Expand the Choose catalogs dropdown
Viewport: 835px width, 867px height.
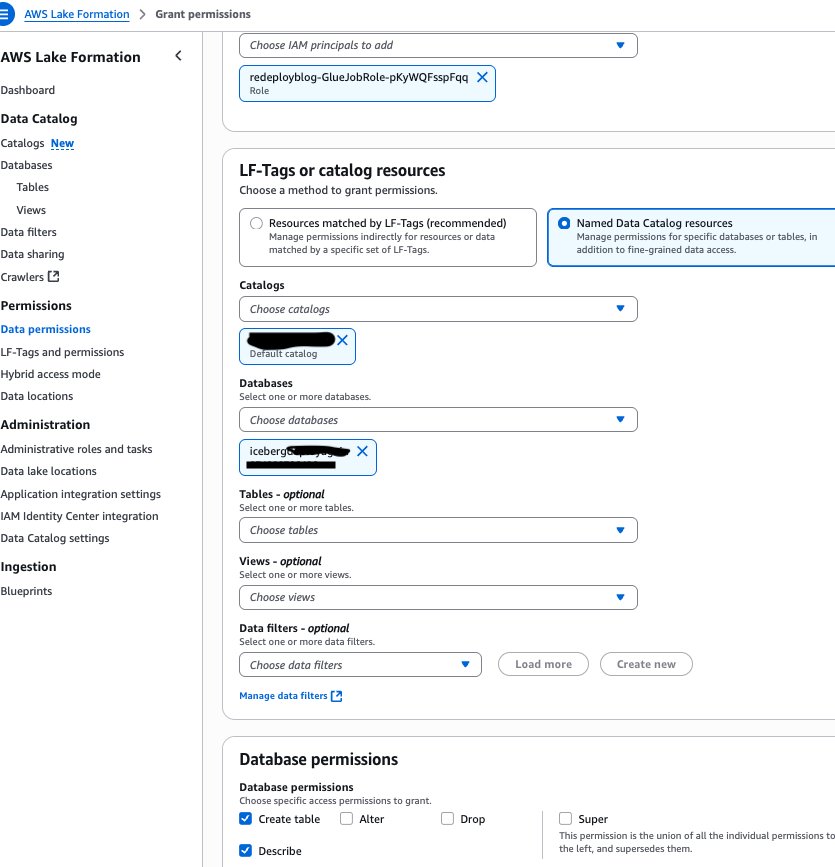point(438,309)
